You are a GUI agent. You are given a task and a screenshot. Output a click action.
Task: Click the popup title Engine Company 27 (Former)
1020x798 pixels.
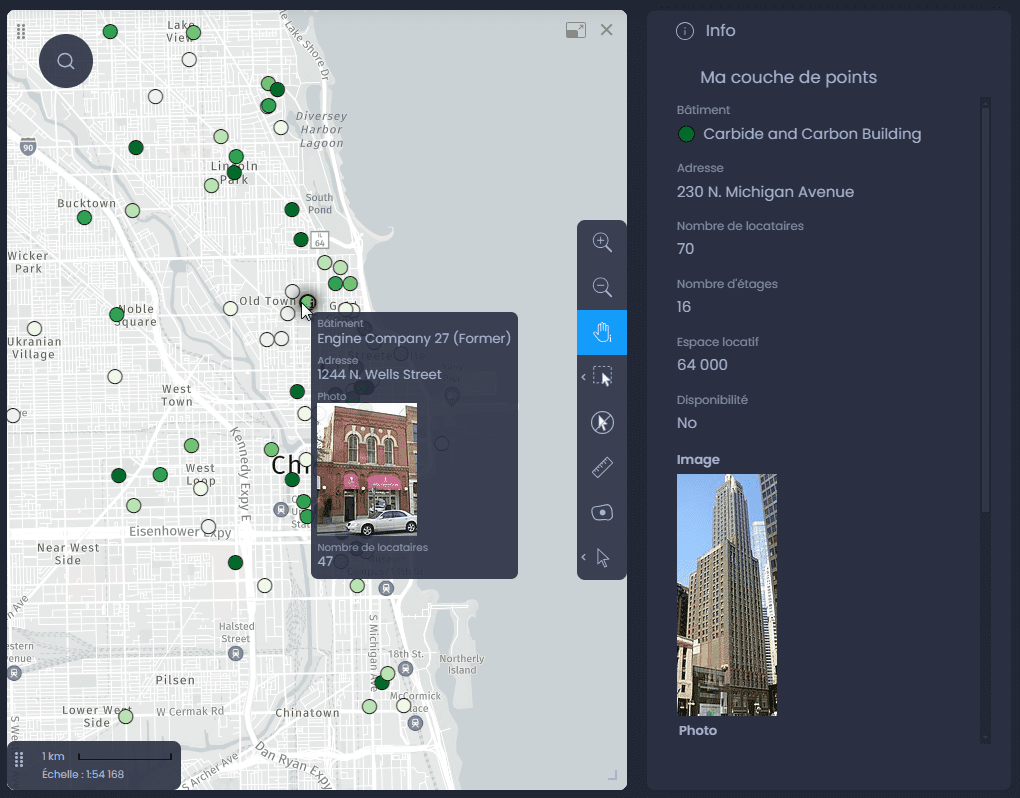414,338
